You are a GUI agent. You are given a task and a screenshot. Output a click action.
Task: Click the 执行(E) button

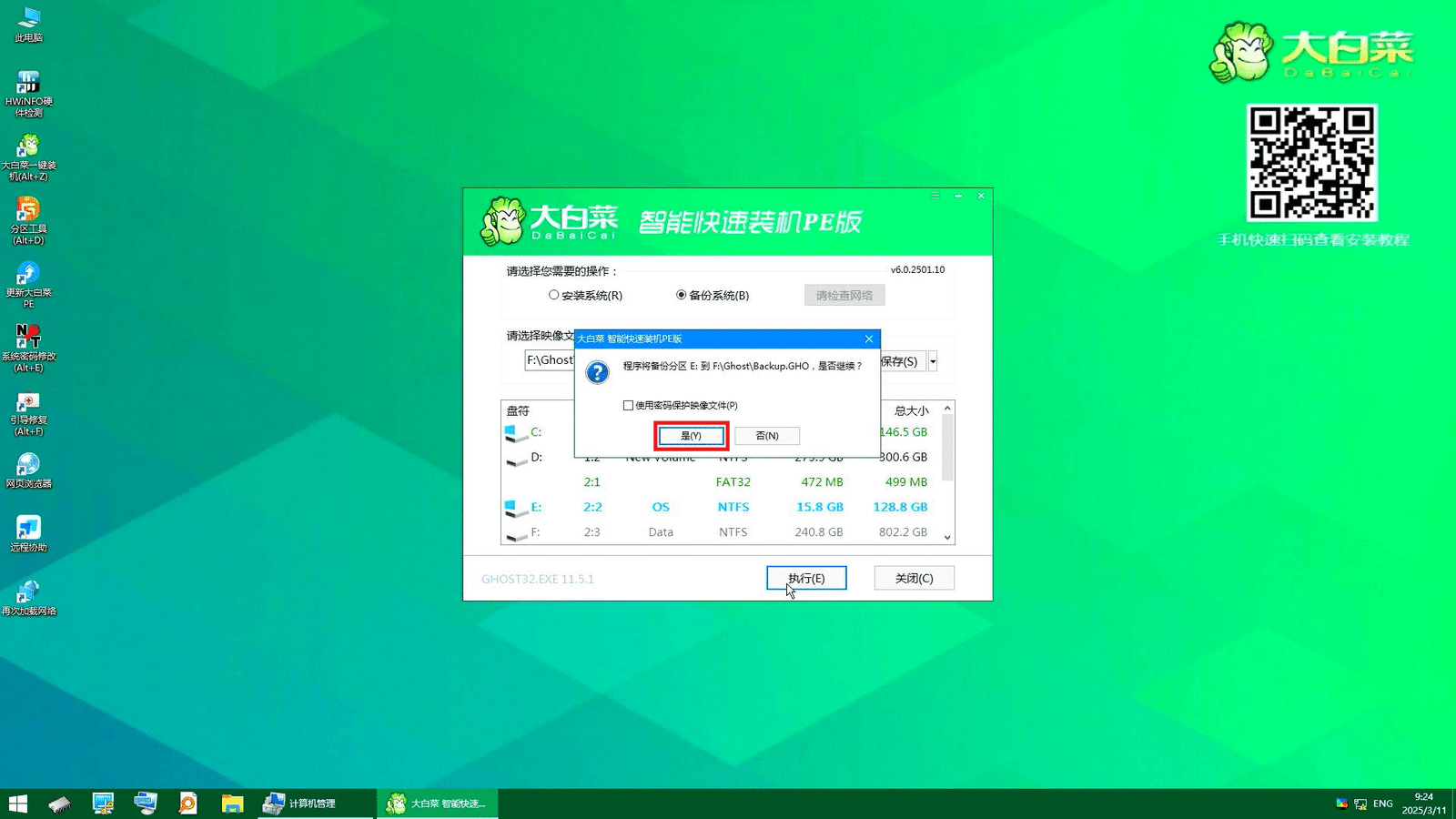coord(806,578)
